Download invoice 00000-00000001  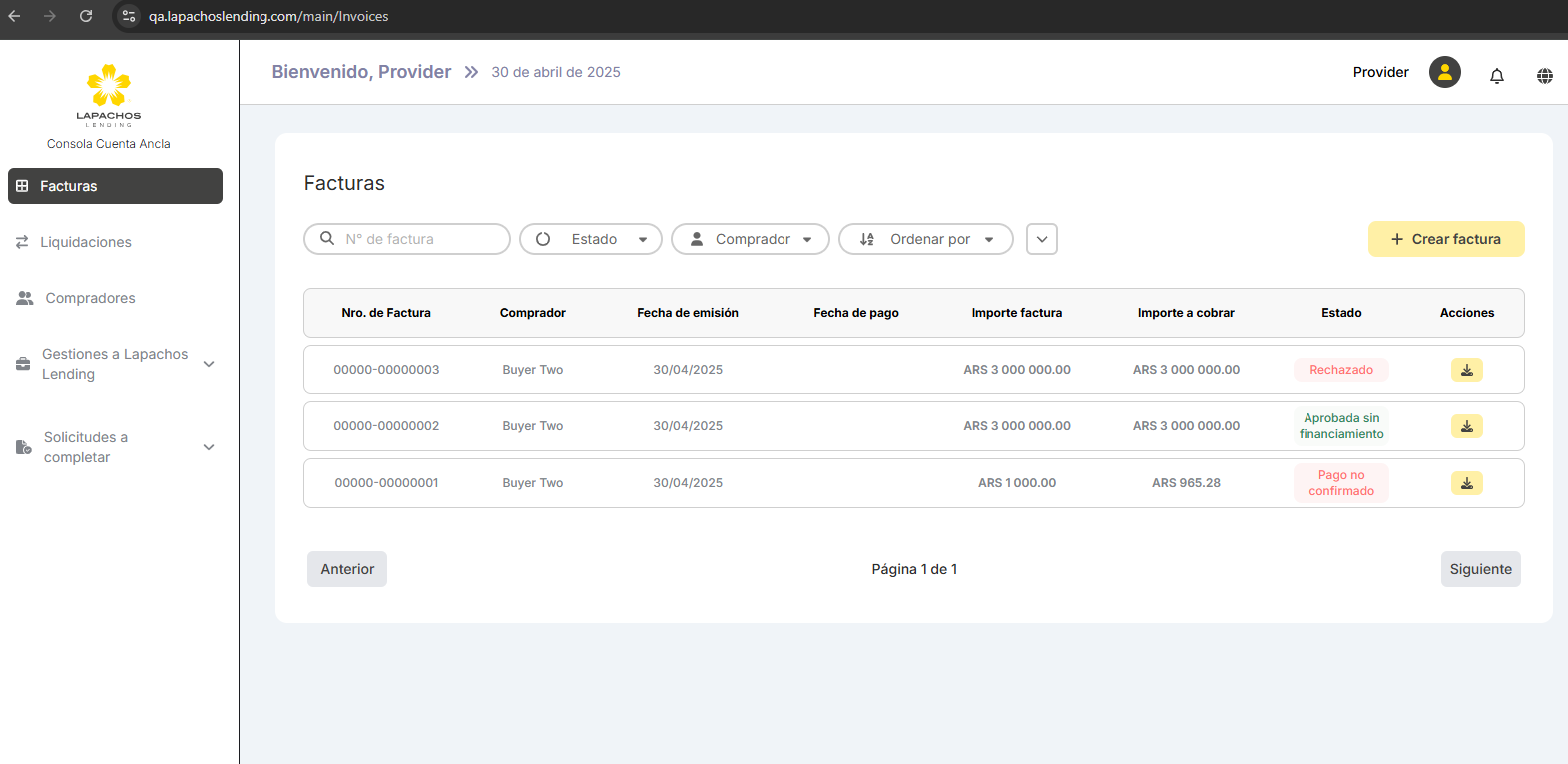(x=1466, y=483)
